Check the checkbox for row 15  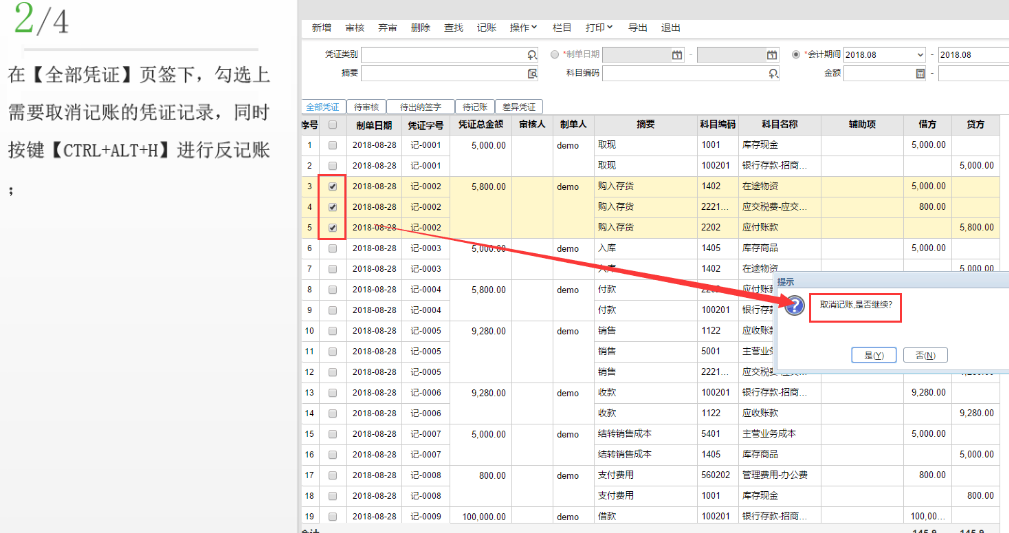[333, 435]
